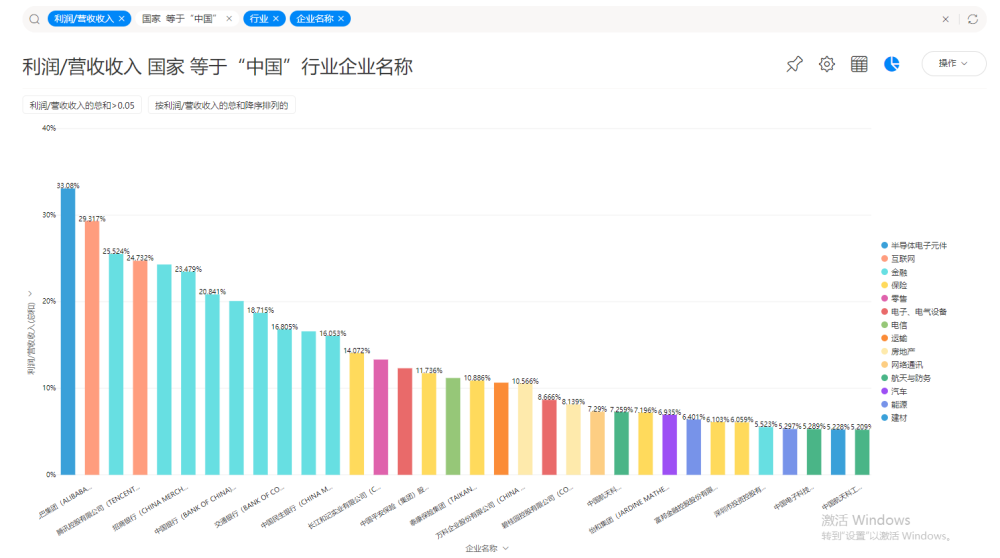Remove the 行业 search tag
1000x558 pixels.
276,19
